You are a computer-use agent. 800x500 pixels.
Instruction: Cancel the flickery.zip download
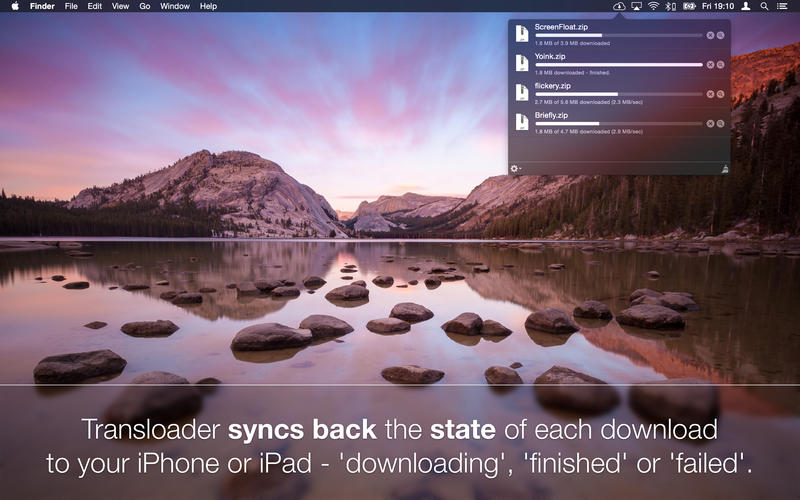710,94
